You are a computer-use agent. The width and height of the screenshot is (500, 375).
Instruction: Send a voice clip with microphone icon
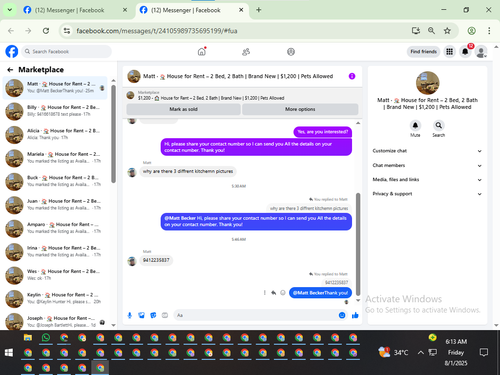pos(130,315)
